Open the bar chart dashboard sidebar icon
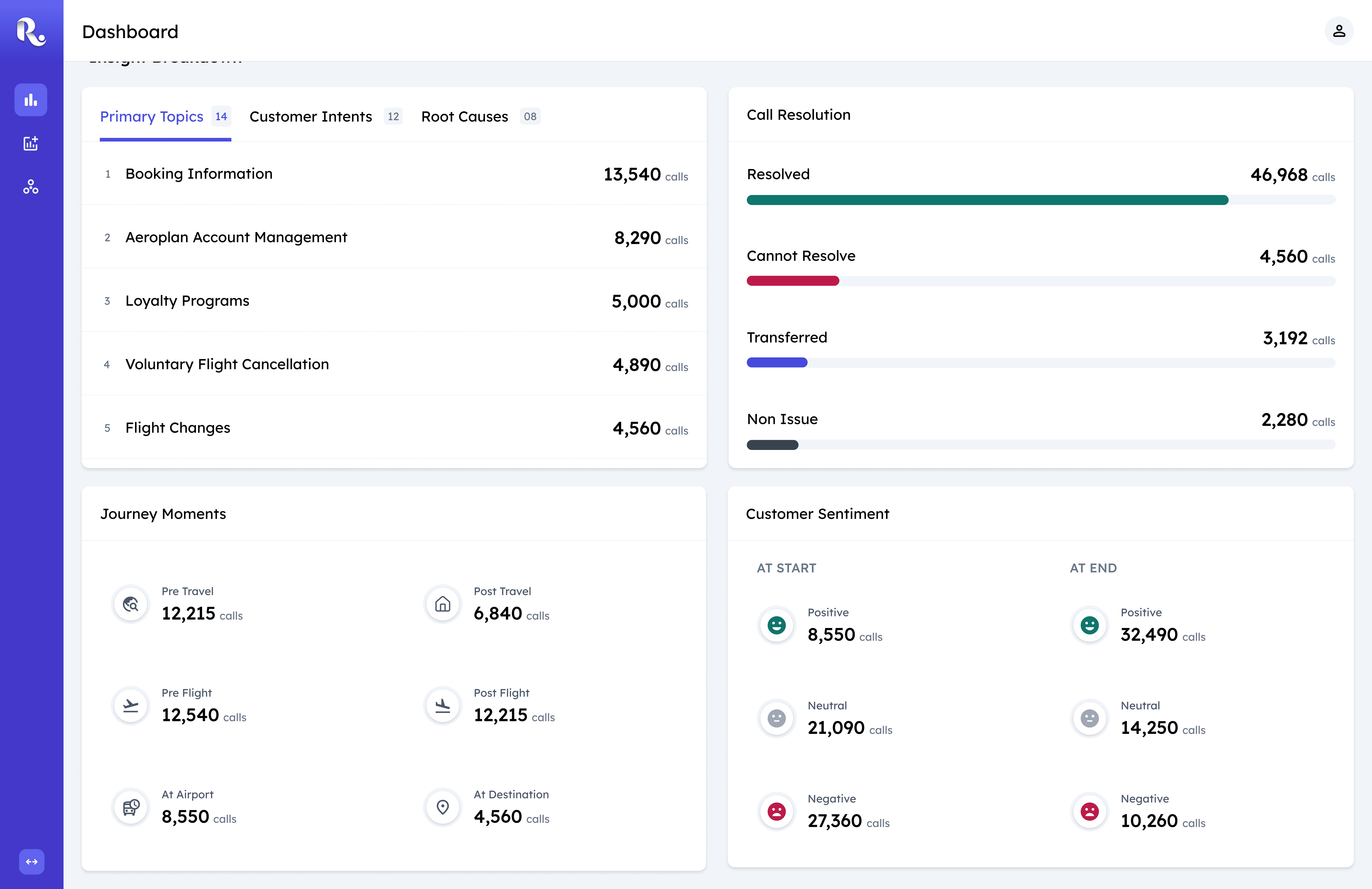The image size is (1372, 889). [x=31, y=100]
